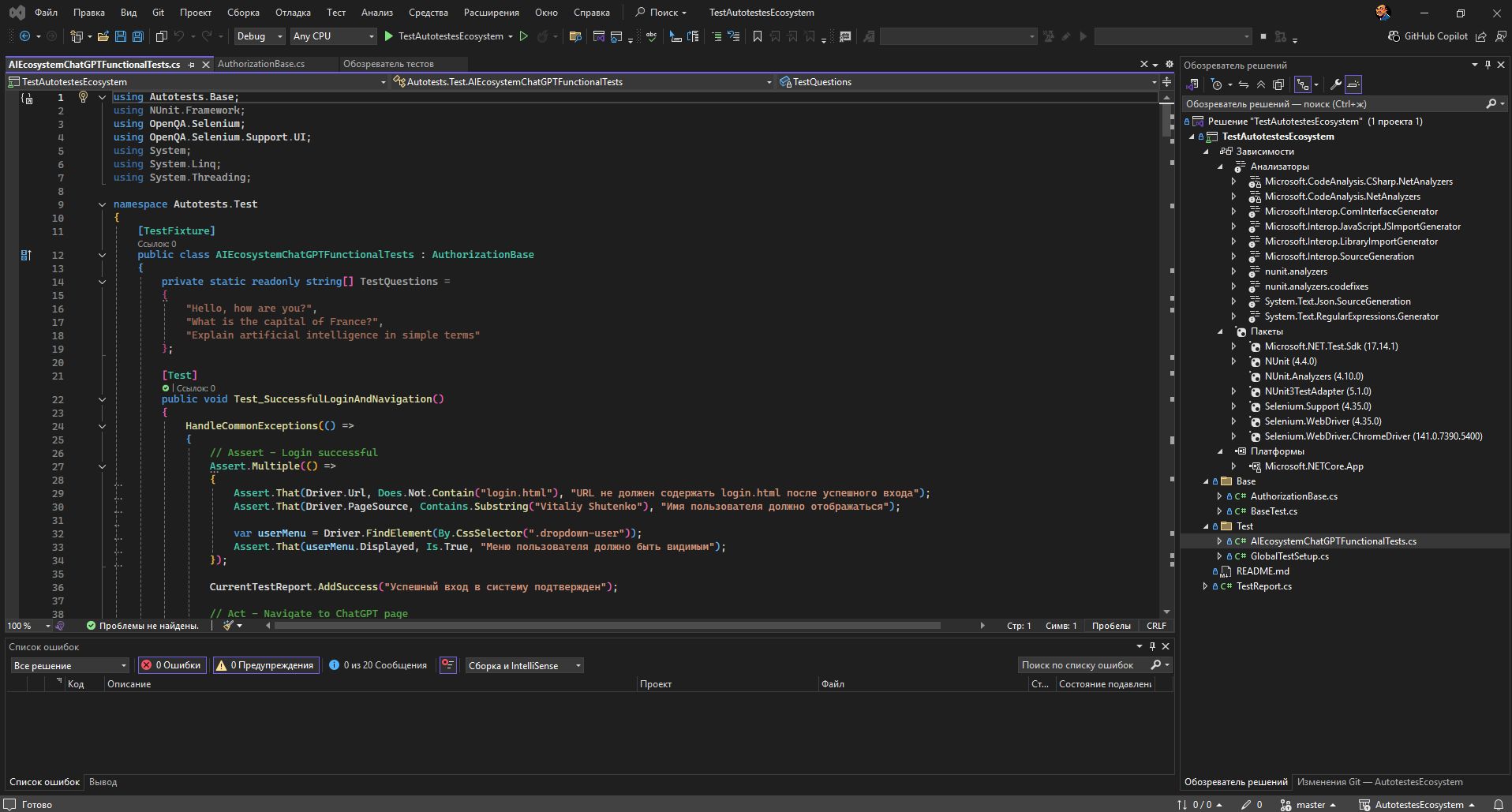The width and height of the screenshot is (1512, 812).
Task: Click the master branch button in status bar
Action: tap(1309, 805)
